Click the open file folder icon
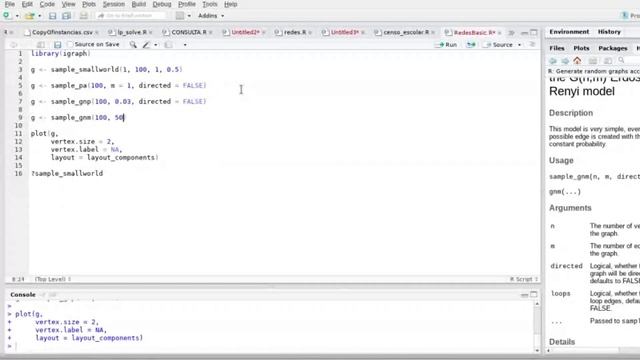Viewport: 640px width, 360px height. coord(29,16)
